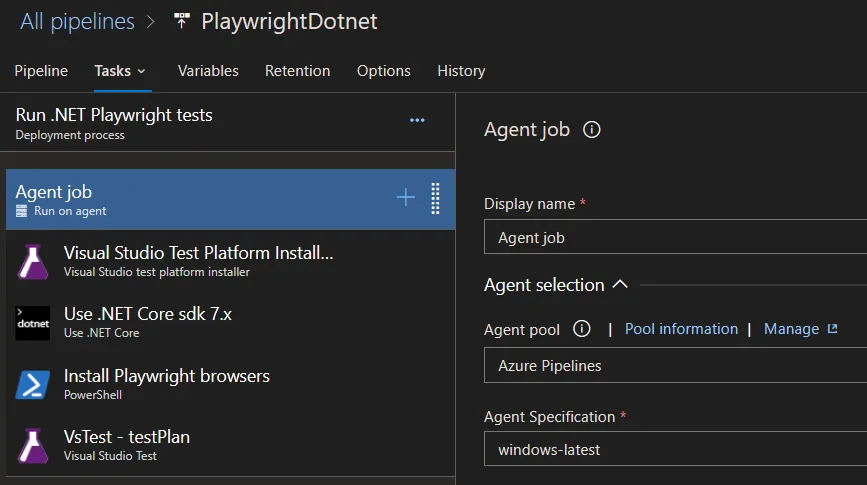Go to the History tab
867x485 pixels.
461,71
